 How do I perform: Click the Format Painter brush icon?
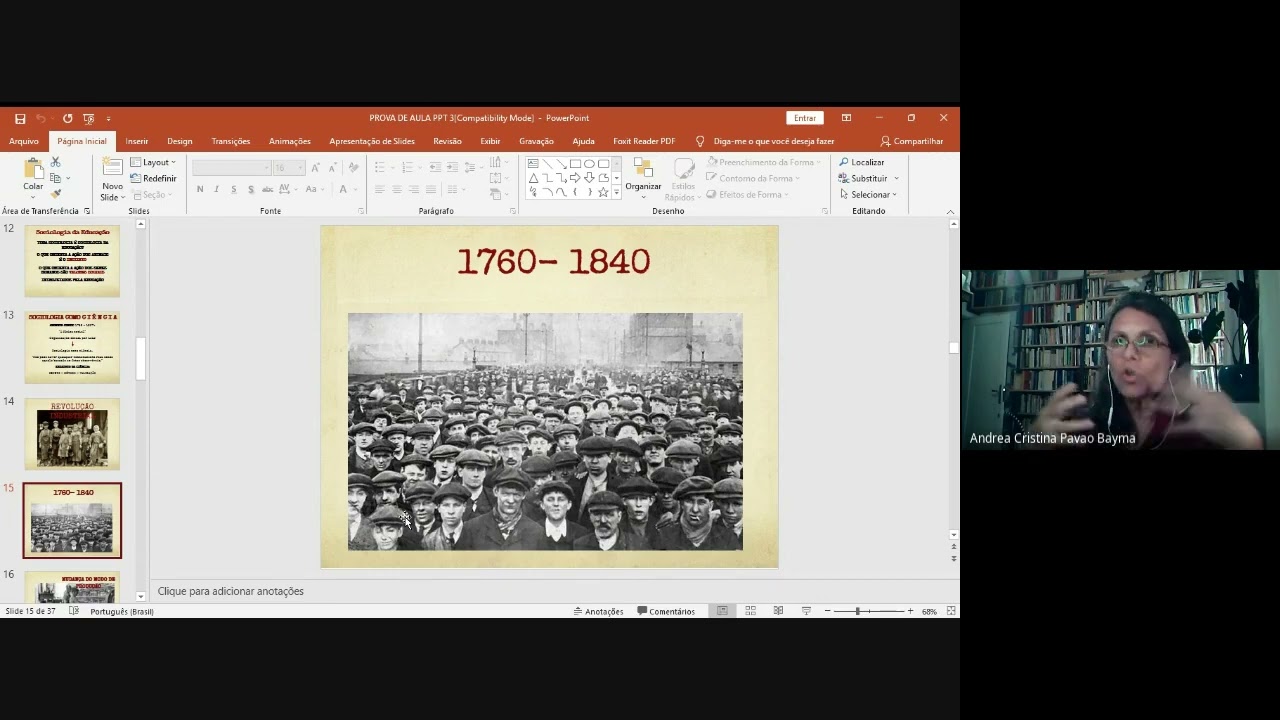pos(56,194)
